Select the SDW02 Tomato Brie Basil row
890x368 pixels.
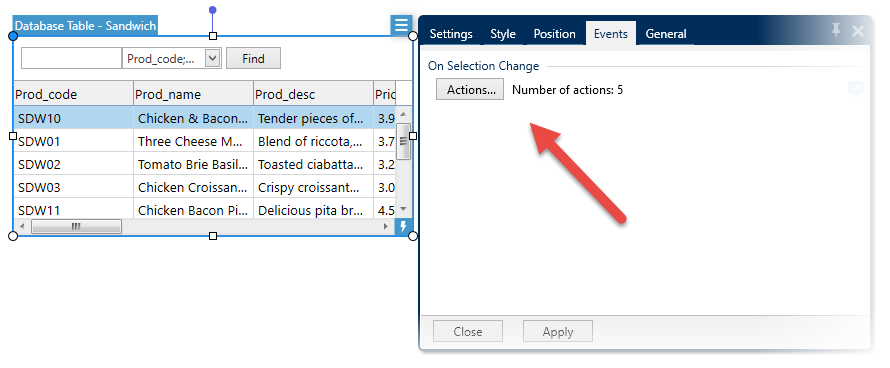click(204, 164)
